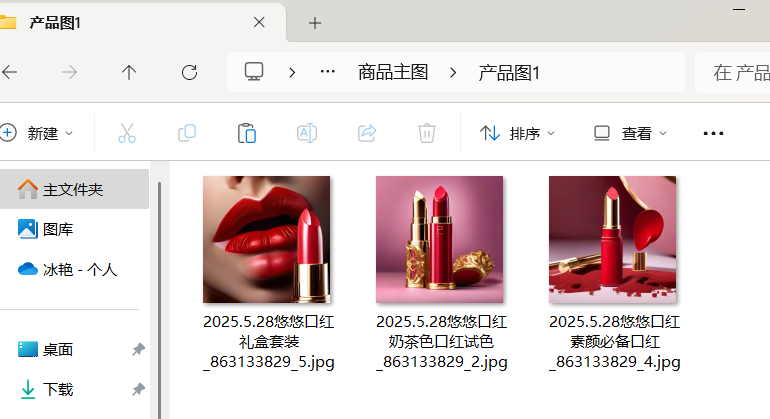Viewport: 770px width, 419px height.
Task: Click the Cut scissors icon
Action: click(x=127, y=133)
